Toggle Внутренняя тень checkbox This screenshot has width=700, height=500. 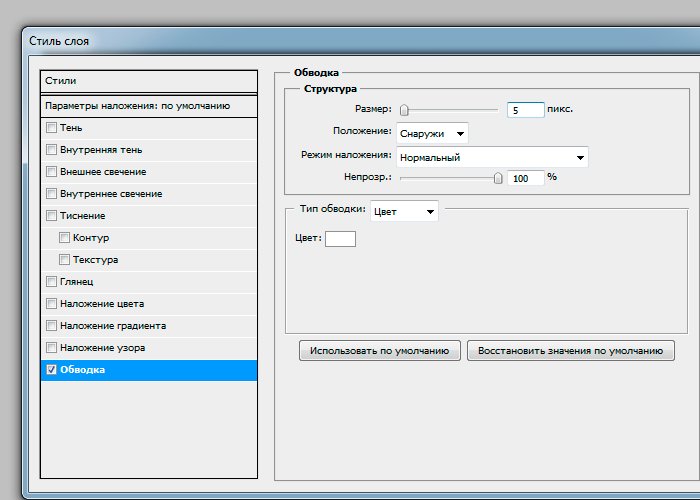pos(52,150)
